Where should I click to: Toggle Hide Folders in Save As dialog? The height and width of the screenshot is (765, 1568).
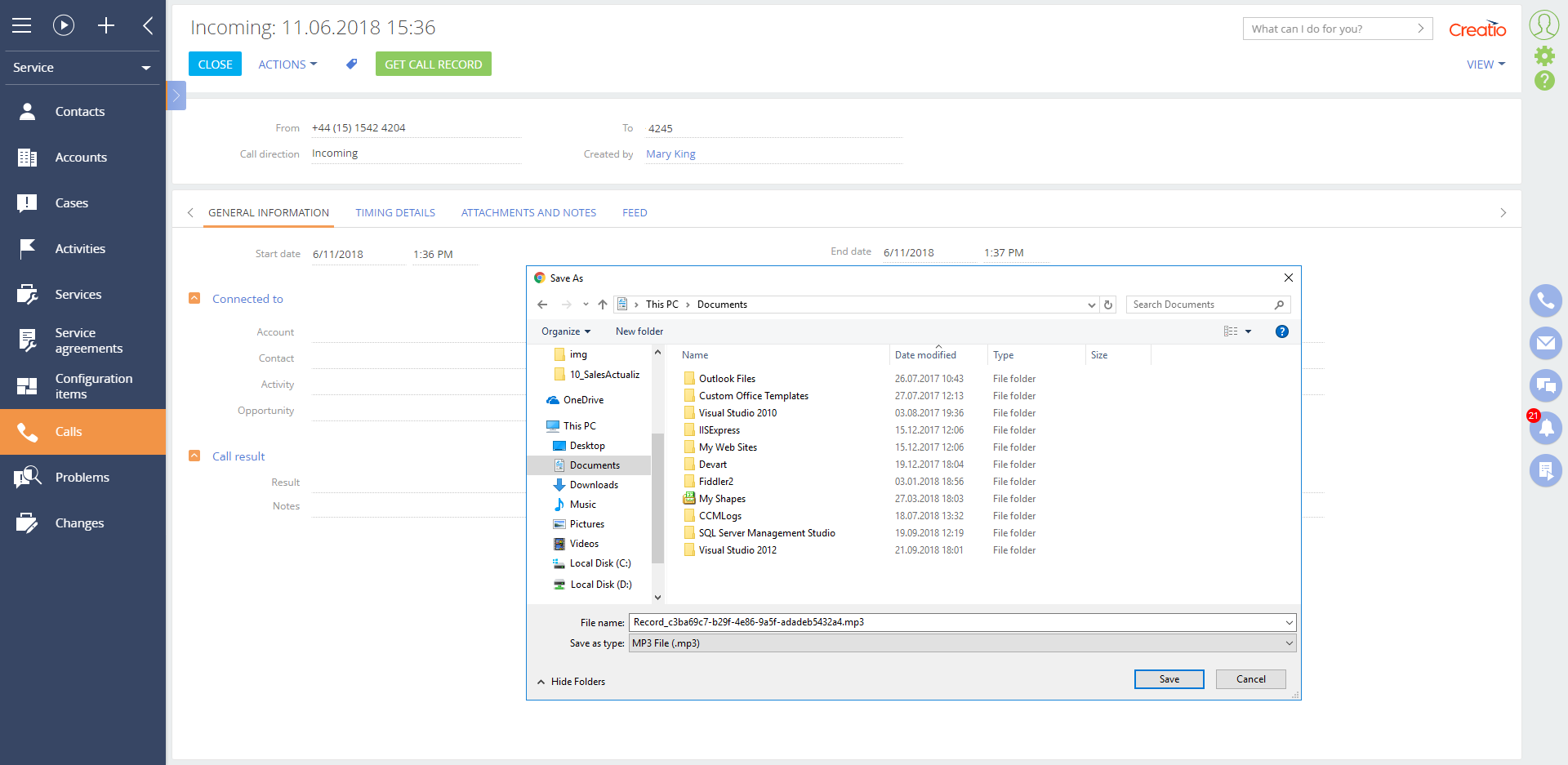(572, 682)
